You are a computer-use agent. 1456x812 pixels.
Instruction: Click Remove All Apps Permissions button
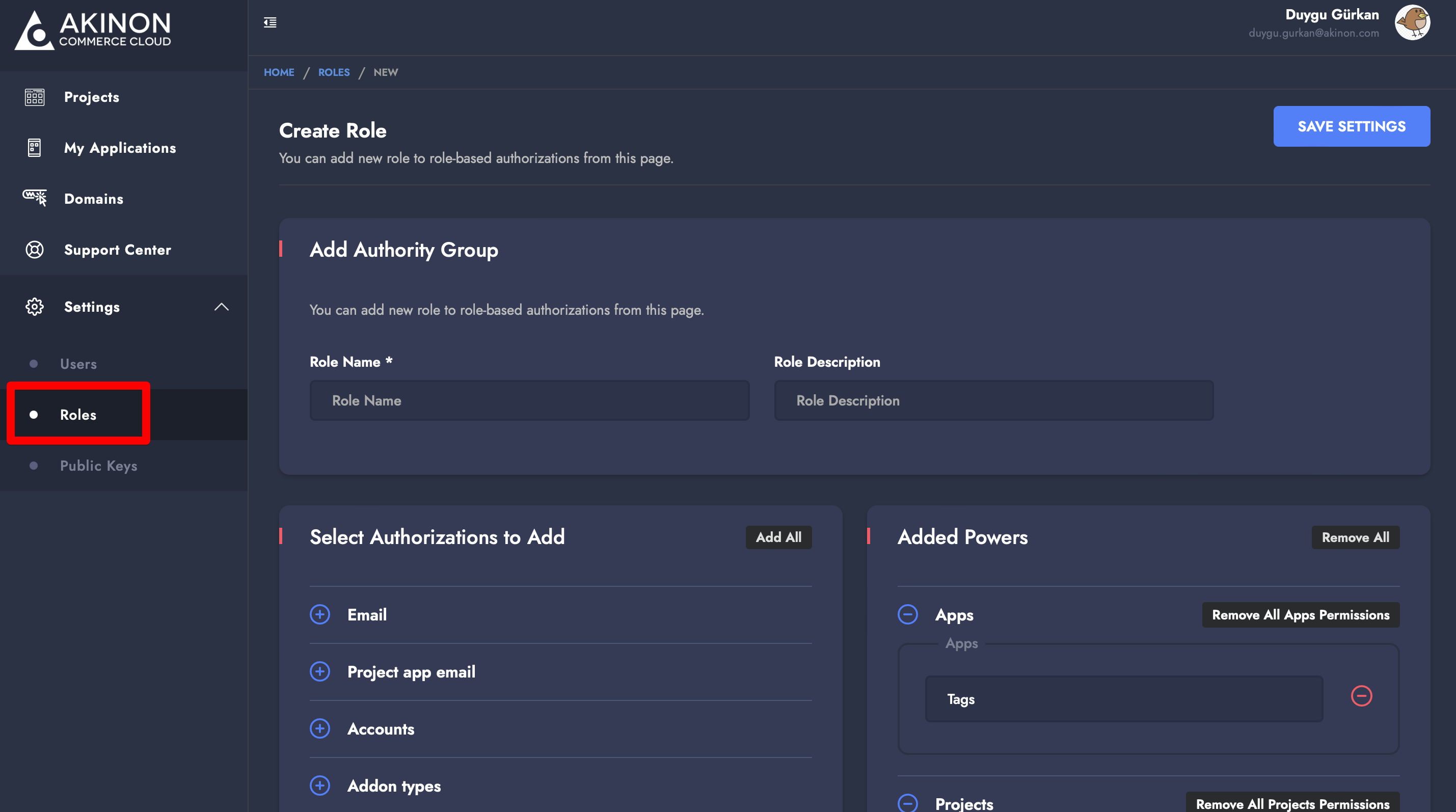pyautogui.click(x=1301, y=615)
